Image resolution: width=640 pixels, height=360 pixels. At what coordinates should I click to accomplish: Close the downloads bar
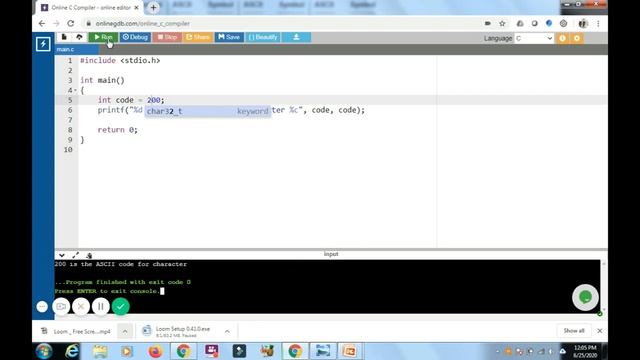point(600,331)
